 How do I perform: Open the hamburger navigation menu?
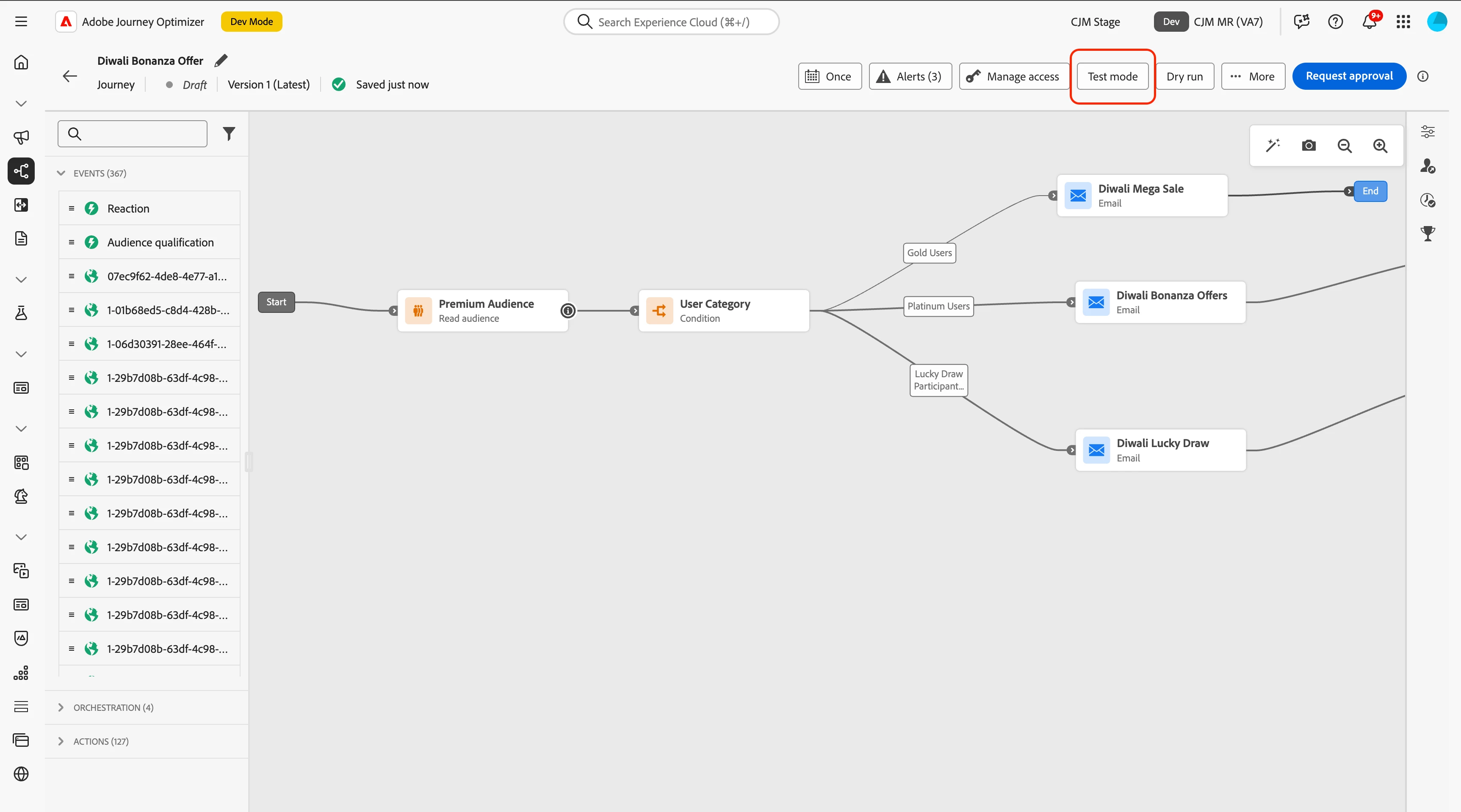coord(21,22)
